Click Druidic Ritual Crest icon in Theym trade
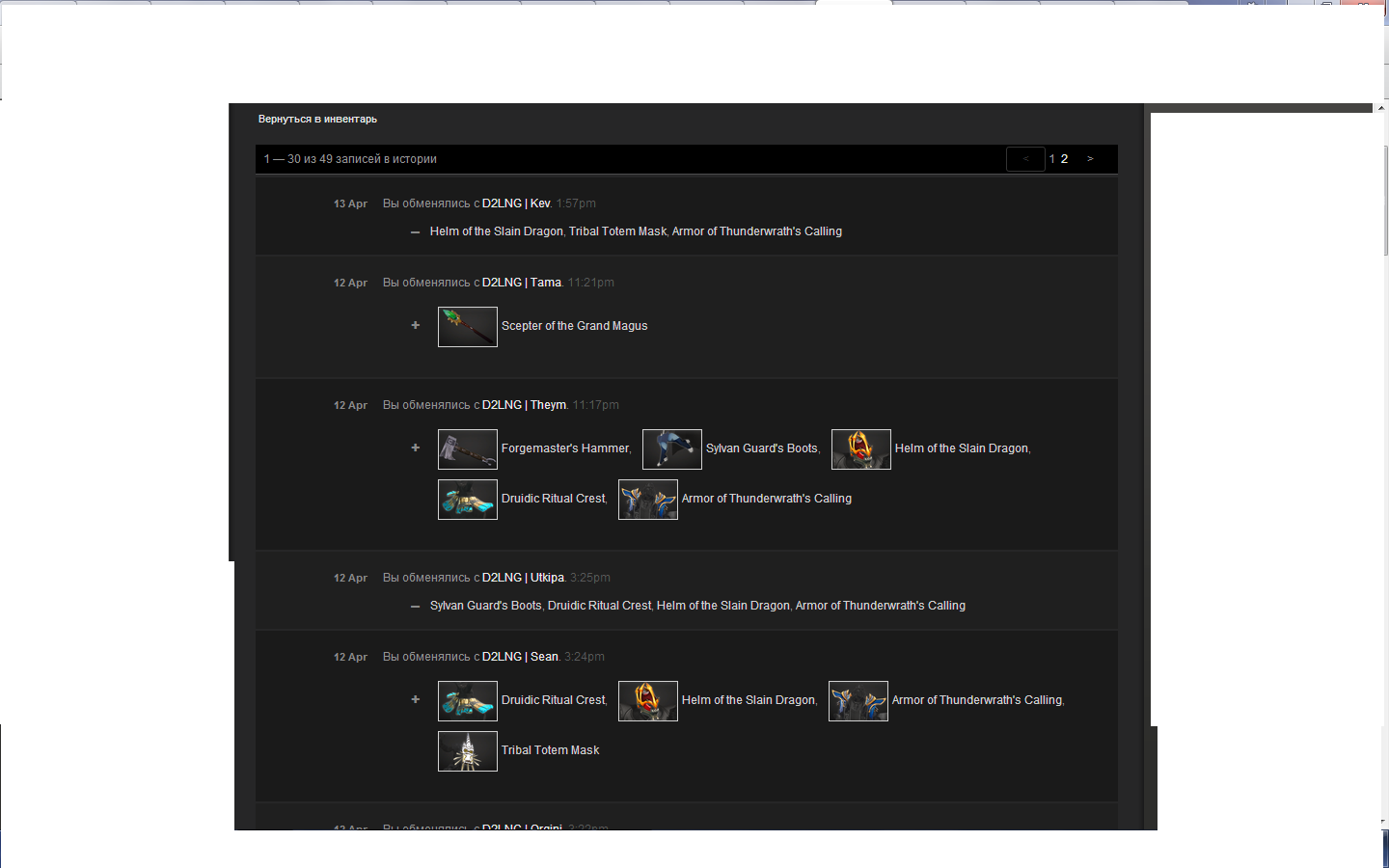Screen dimensions: 1389x868 tap(468, 500)
